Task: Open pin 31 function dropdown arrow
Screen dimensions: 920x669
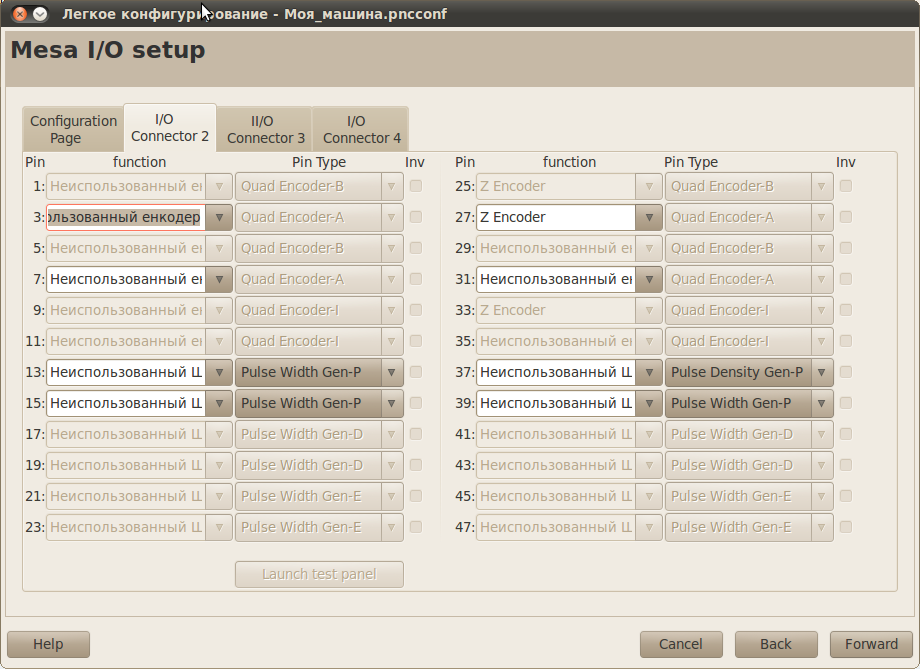Action: point(649,279)
